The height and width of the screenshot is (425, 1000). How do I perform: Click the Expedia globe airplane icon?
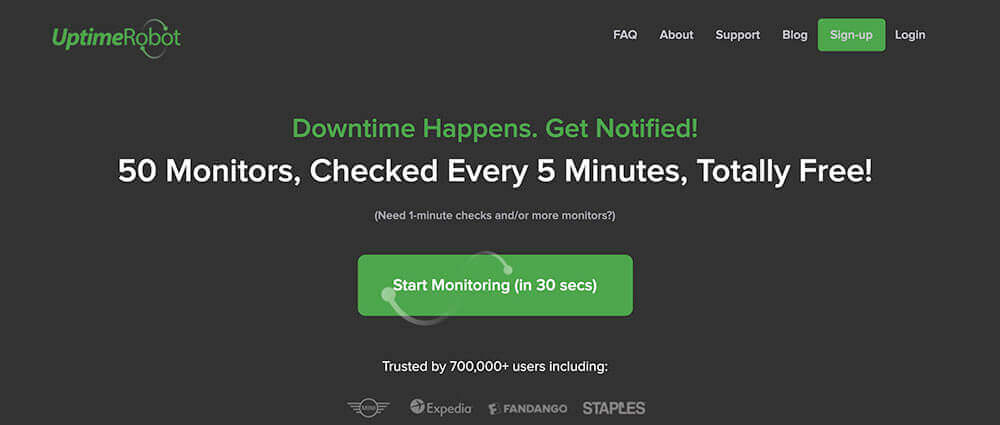click(x=418, y=406)
